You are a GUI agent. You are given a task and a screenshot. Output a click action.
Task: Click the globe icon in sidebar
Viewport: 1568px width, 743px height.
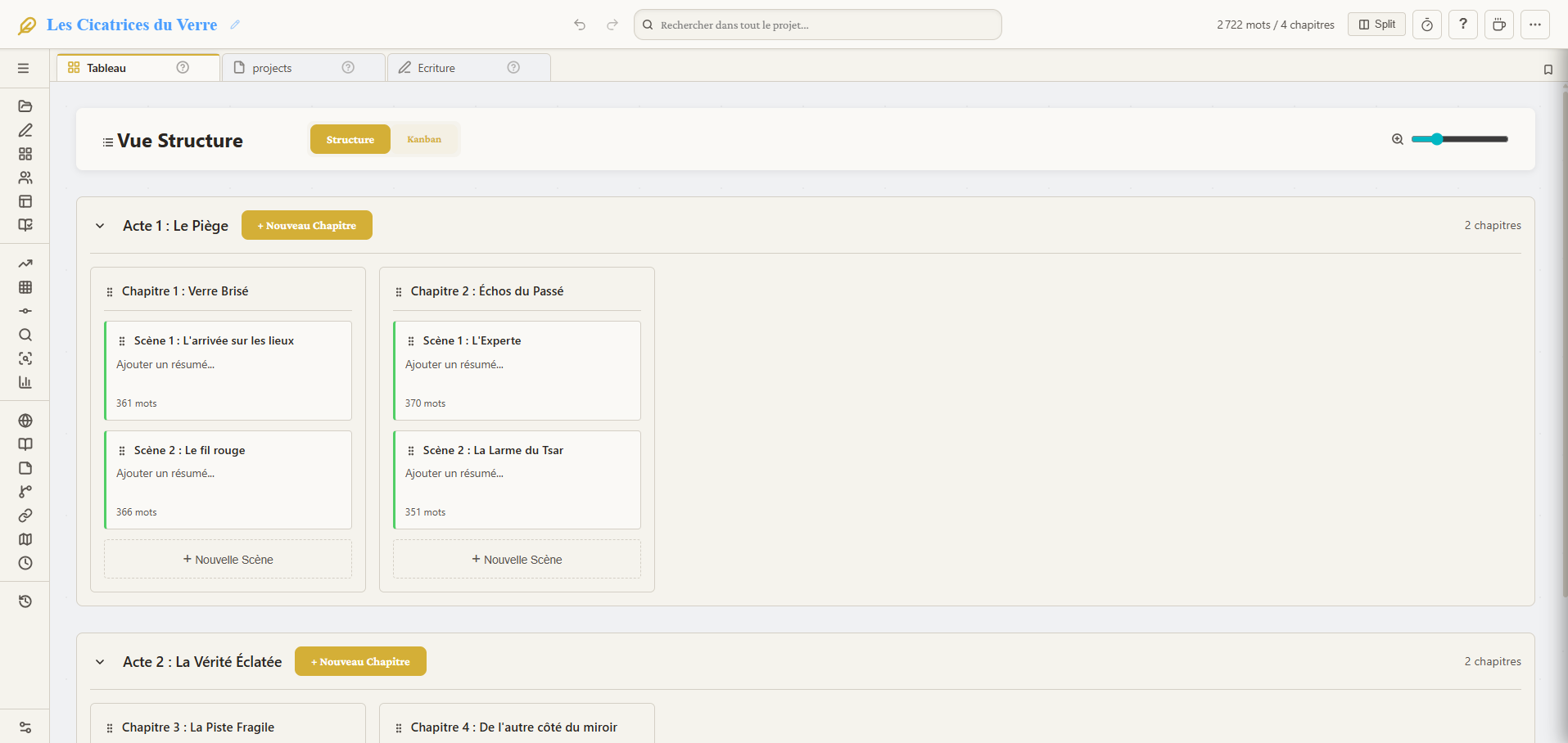[x=25, y=421]
